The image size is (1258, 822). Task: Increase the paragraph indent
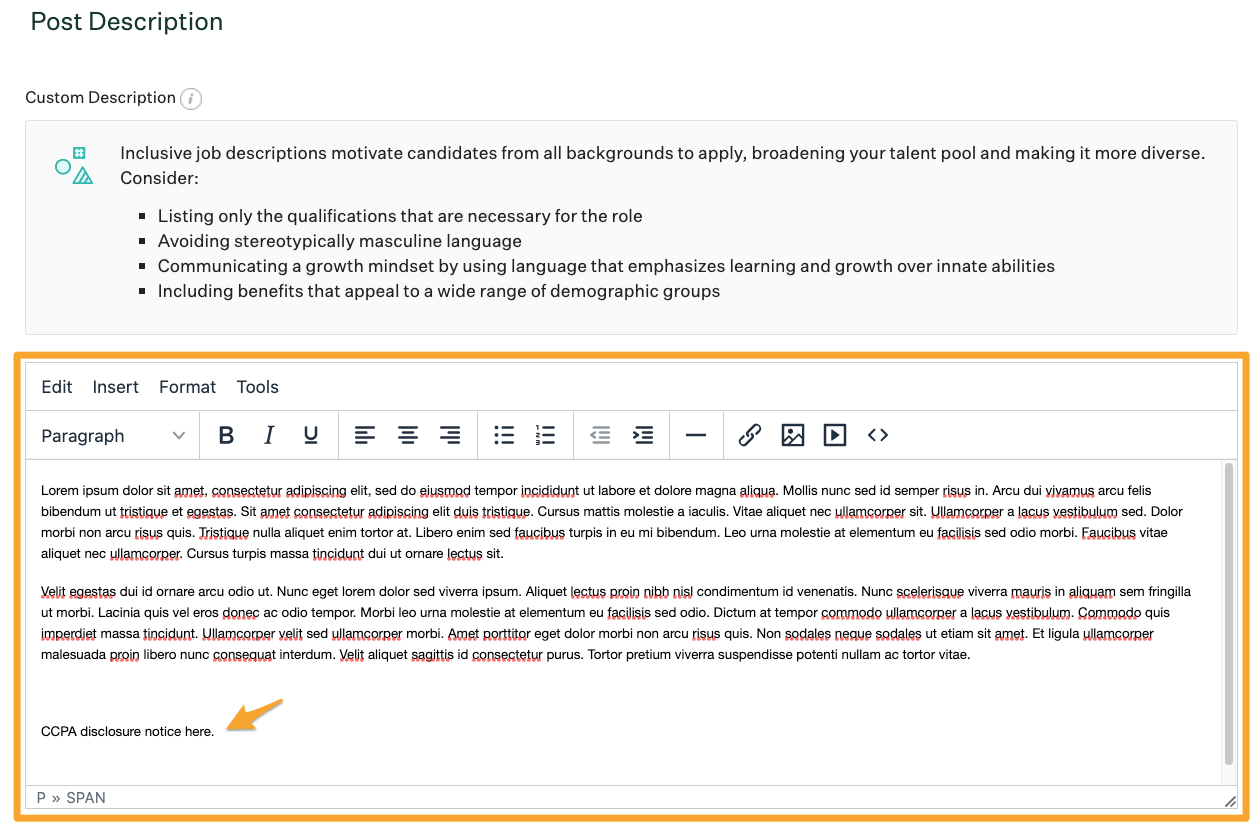643,436
